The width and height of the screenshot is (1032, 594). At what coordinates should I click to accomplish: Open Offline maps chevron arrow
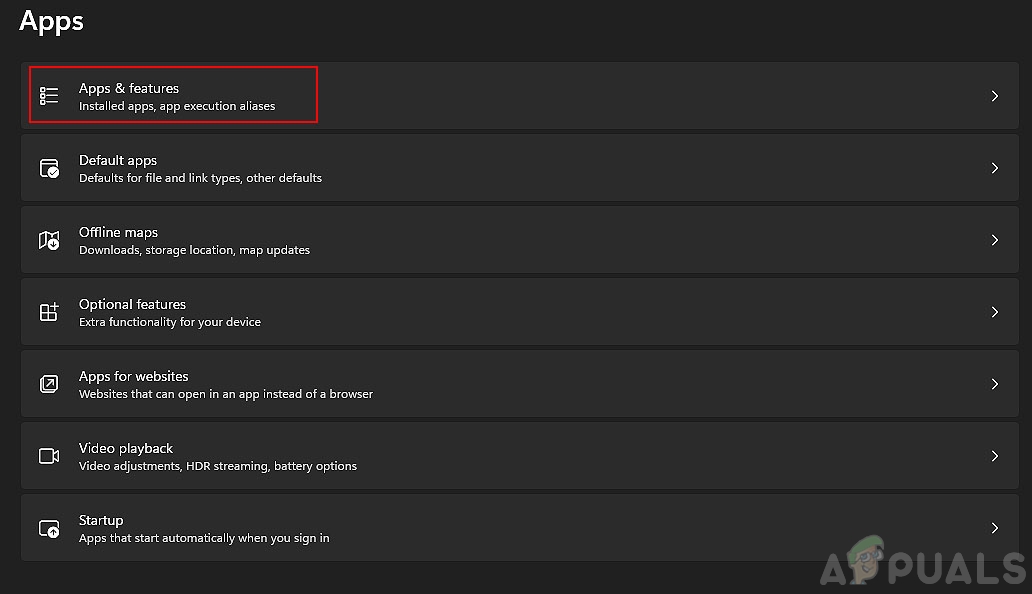[994, 240]
